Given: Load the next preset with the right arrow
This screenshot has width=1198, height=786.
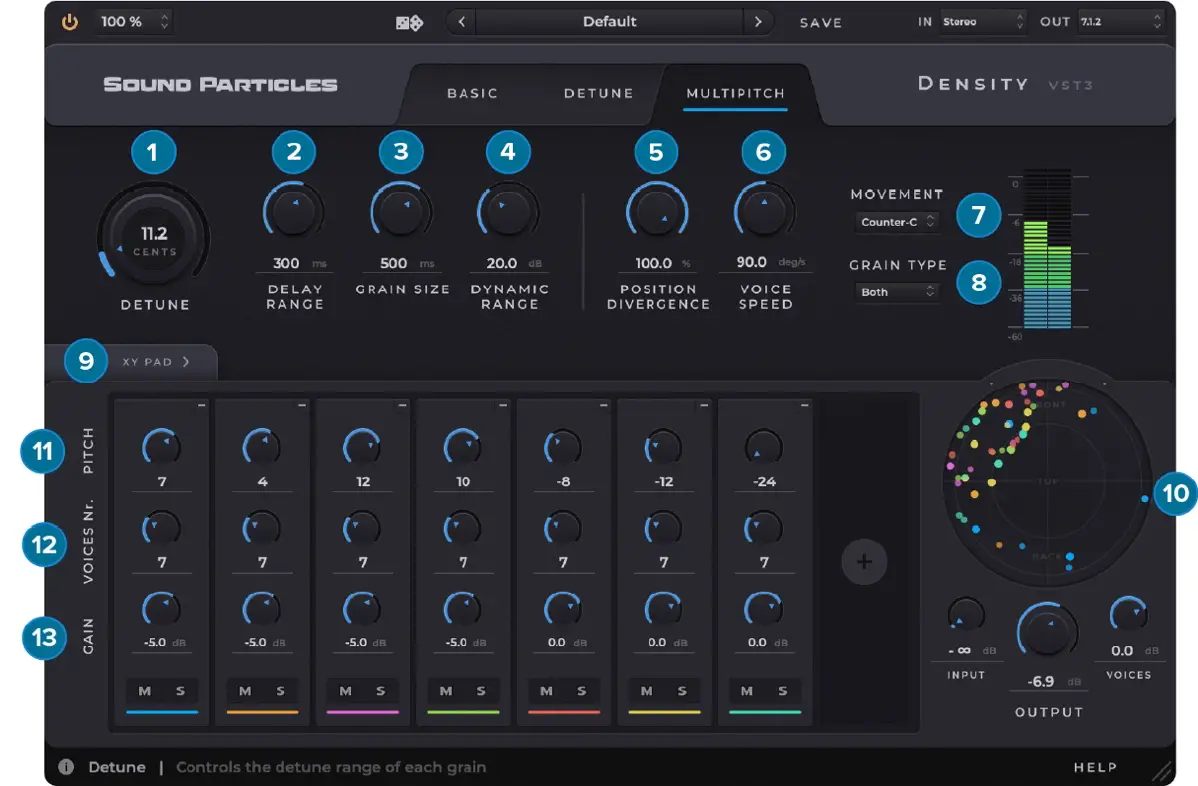Looking at the screenshot, I should pos(758,21).
